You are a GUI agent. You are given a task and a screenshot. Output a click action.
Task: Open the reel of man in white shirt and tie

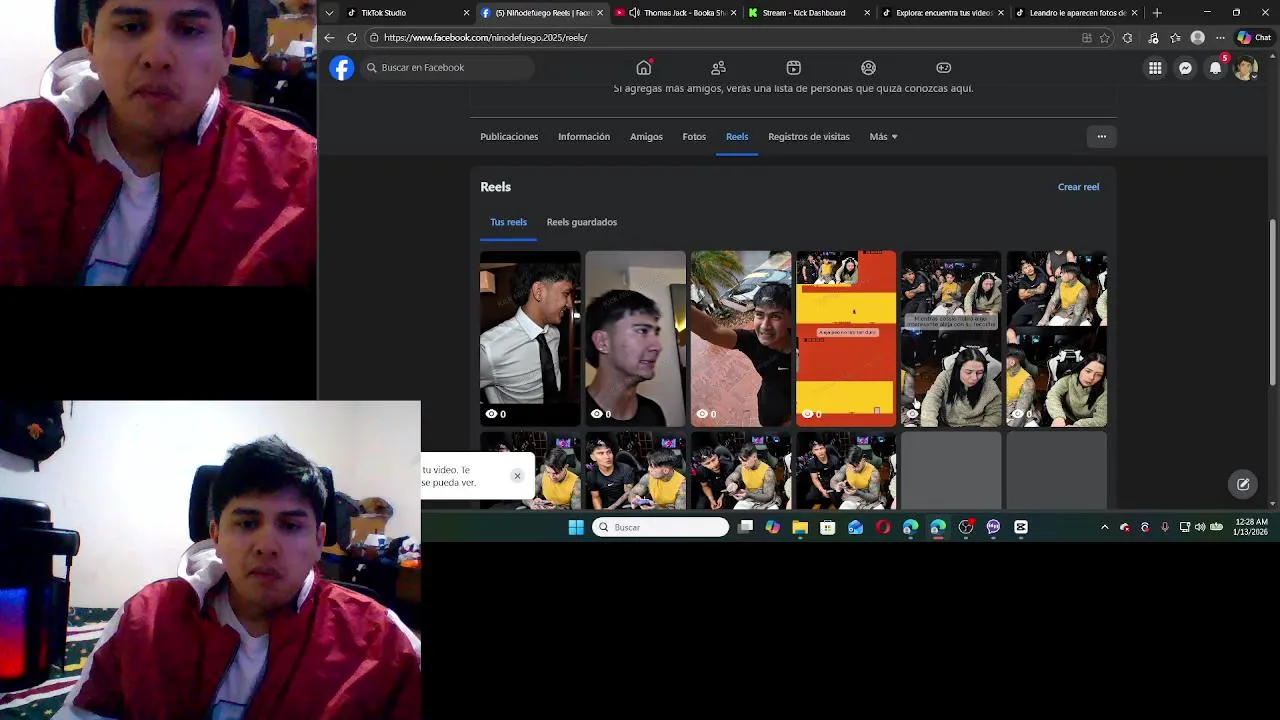coord(530,338)
